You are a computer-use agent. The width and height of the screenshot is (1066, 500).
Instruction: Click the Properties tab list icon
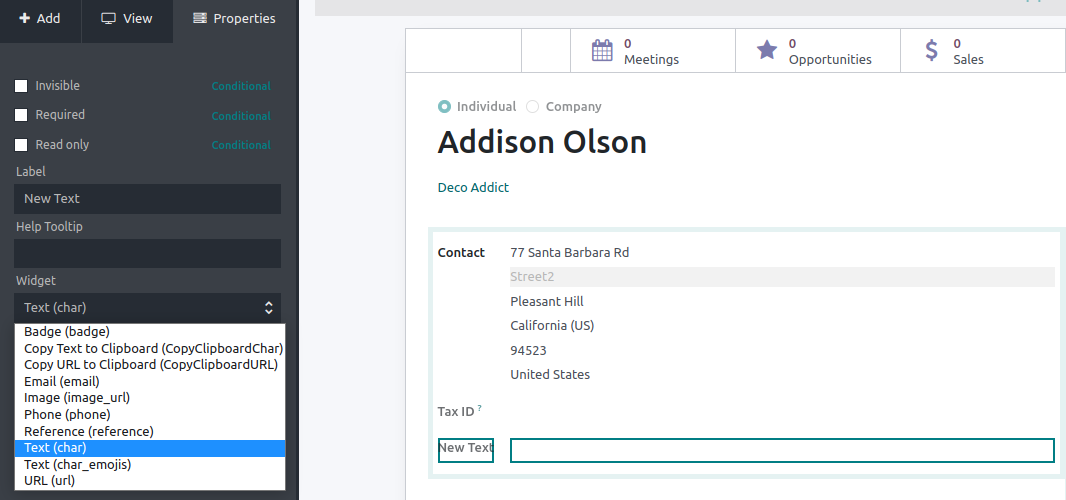point(200,18)
